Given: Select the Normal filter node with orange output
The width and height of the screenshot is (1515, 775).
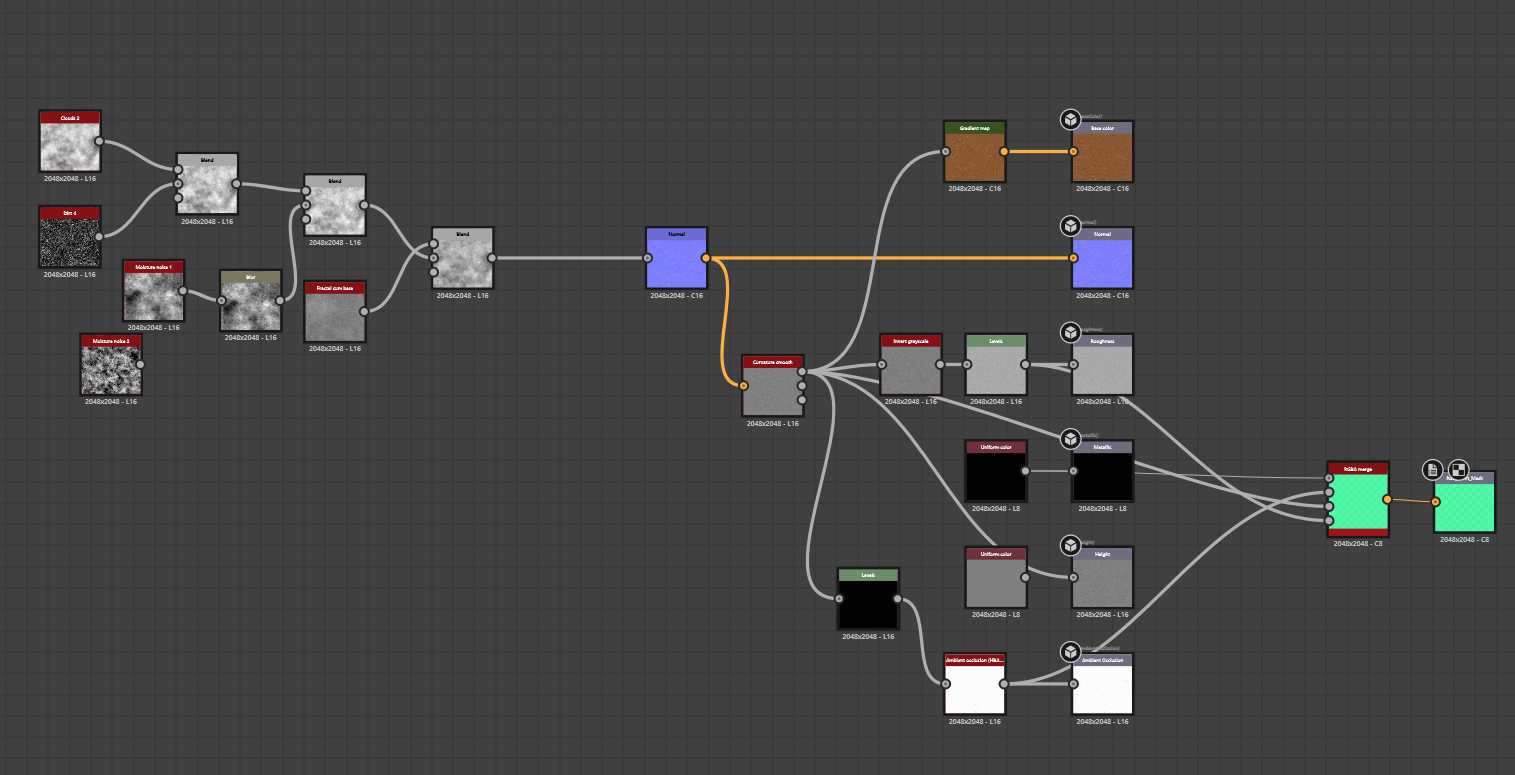Looking at the screenshot, I should (677, 258).
